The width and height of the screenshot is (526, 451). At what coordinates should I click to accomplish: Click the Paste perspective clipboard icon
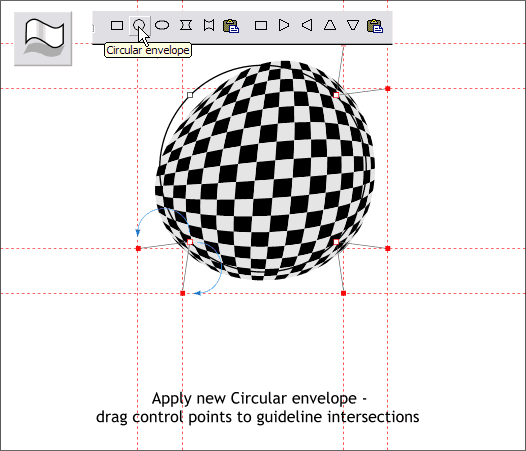375,26
